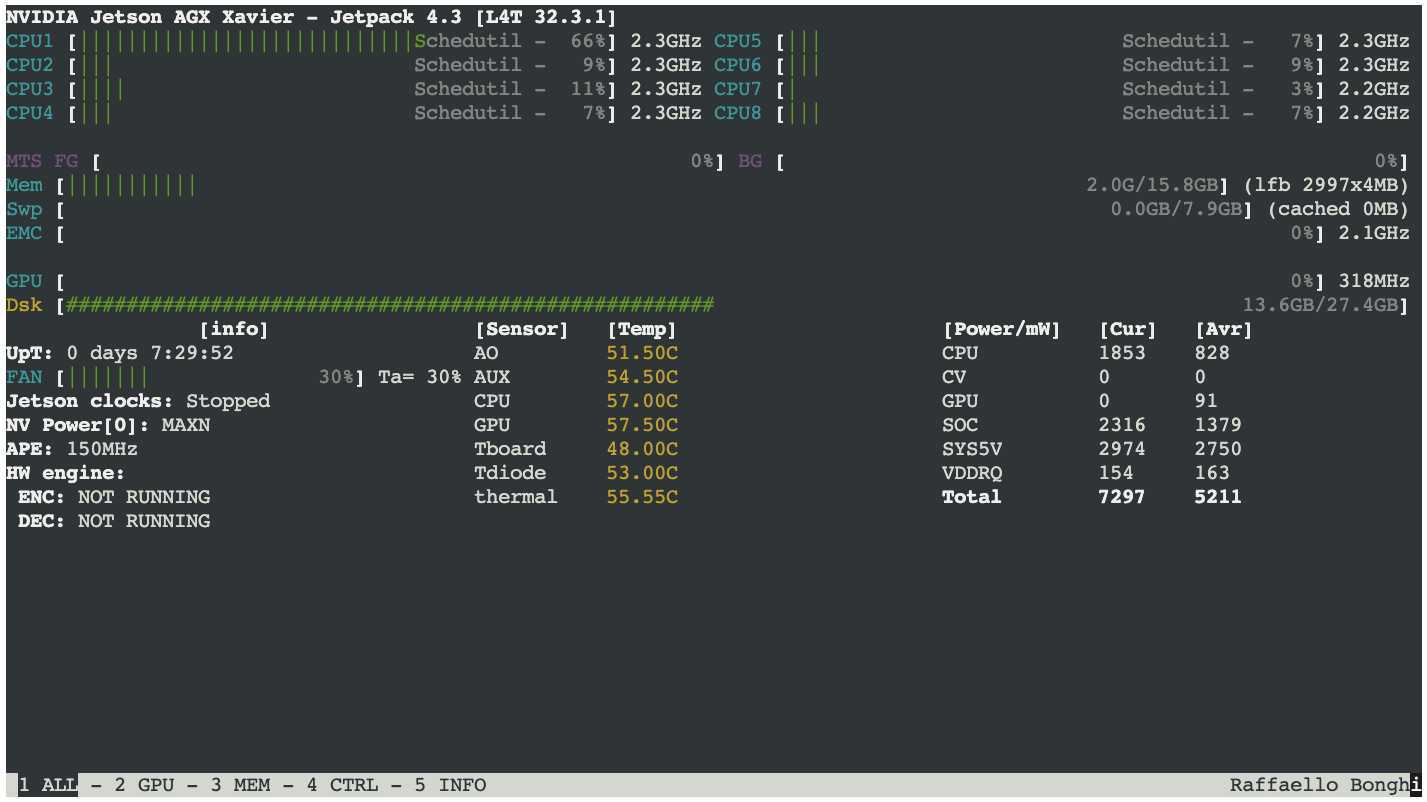Click the HW engine label
Screen dimensions: 1427x802
(x=66, y=473)
